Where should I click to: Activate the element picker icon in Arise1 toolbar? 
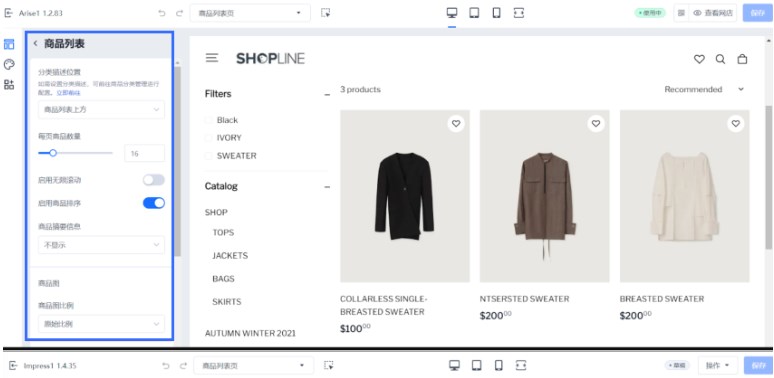pos(325,13)
